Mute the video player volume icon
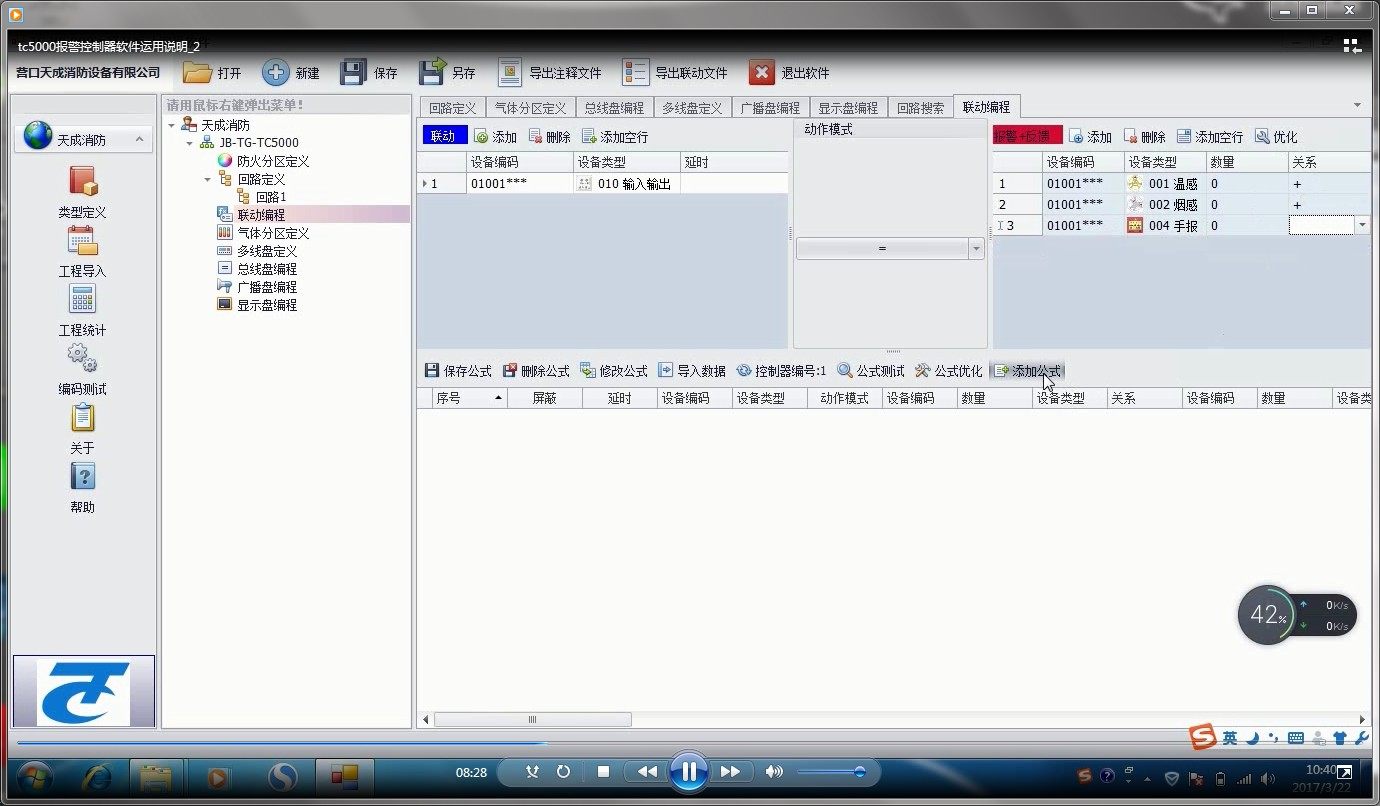The width and height of the screenshot is (1380, 806). [x=774, y=772]
